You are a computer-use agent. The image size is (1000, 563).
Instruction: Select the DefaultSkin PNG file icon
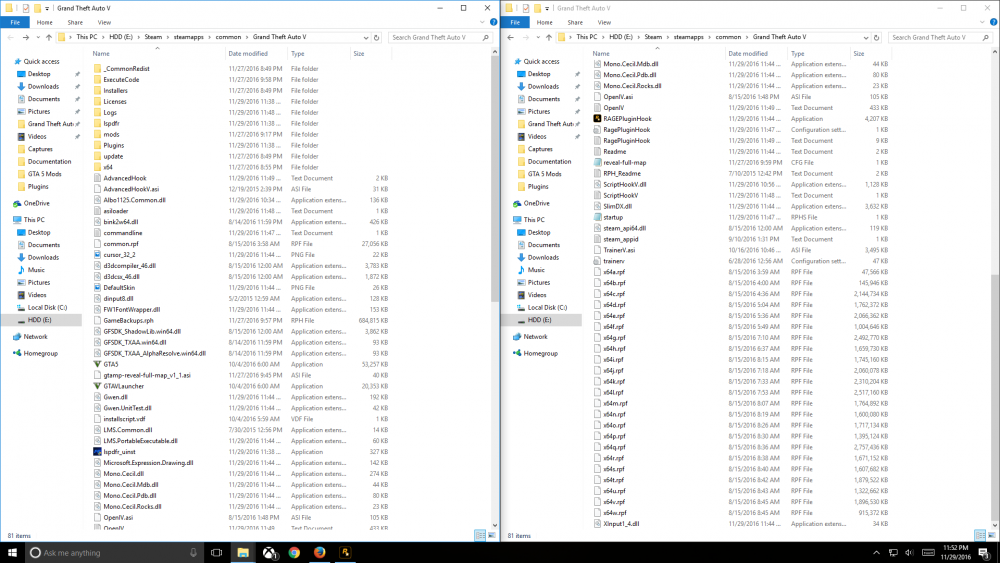[x=98, y=288]
